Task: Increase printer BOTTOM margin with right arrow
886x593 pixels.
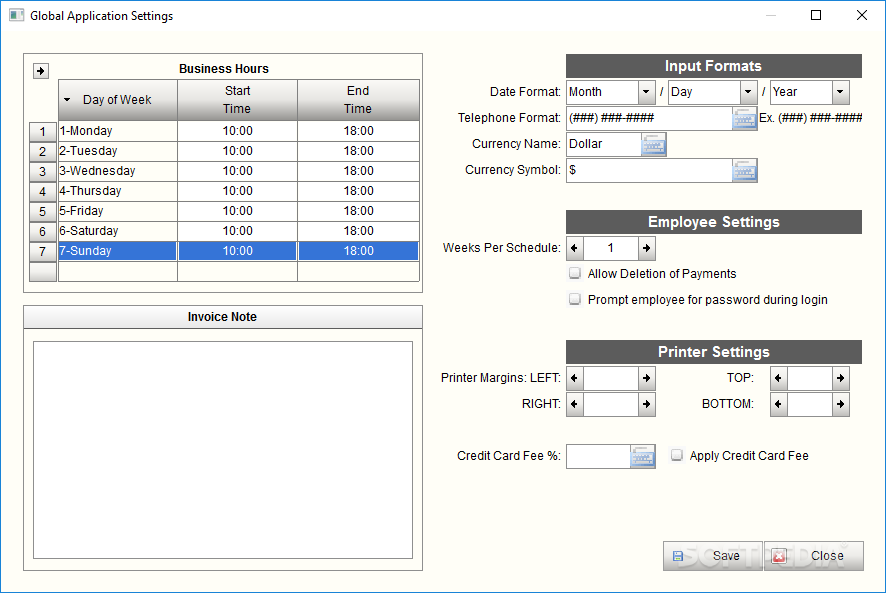Action: coord(841,404)
